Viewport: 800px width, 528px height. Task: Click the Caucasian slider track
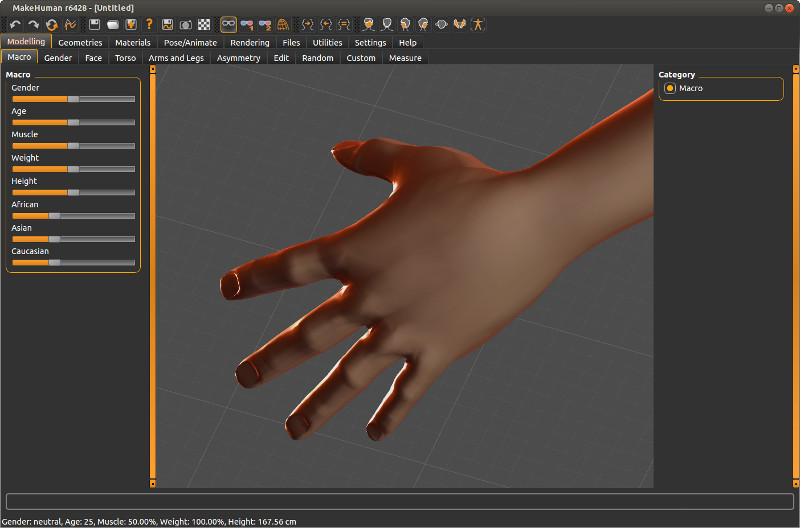tap(73, 263)
